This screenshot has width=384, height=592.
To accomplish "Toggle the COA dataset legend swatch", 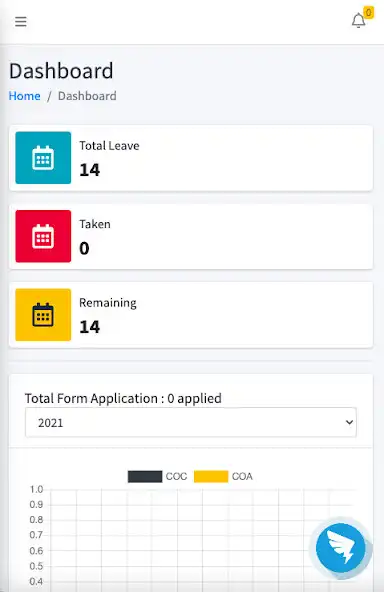I will (x=211, y=476).
